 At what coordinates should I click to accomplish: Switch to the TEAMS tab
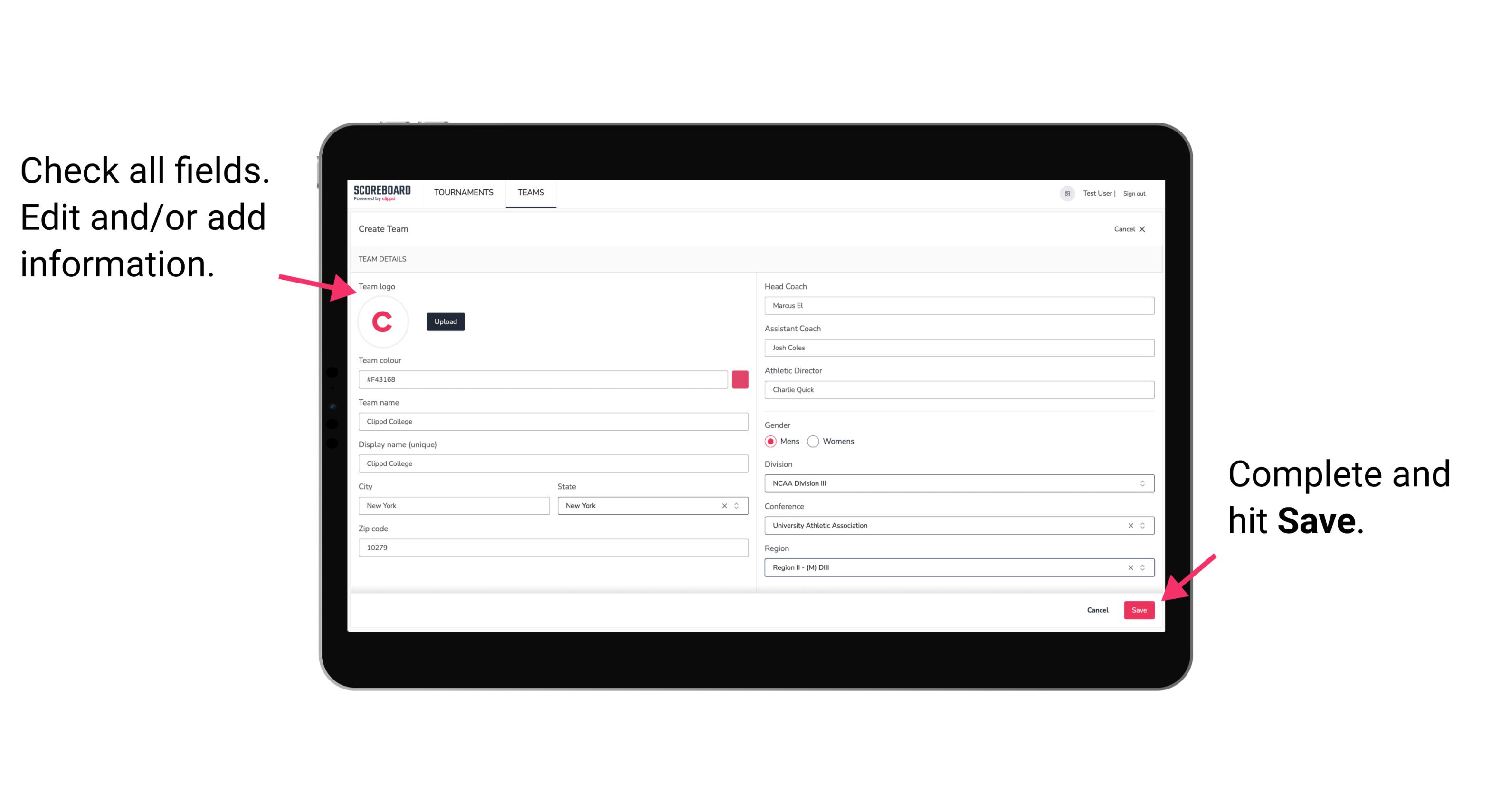point(530,193)
